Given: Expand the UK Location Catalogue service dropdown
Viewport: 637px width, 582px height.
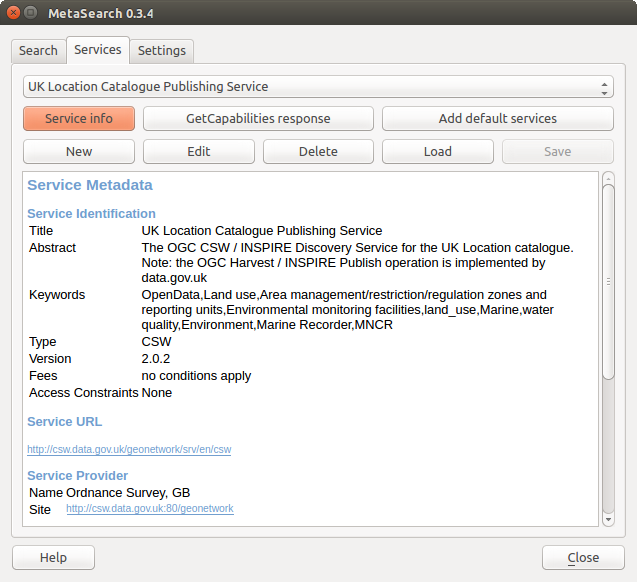Looking at the screenshot, I should click(318, 87).
